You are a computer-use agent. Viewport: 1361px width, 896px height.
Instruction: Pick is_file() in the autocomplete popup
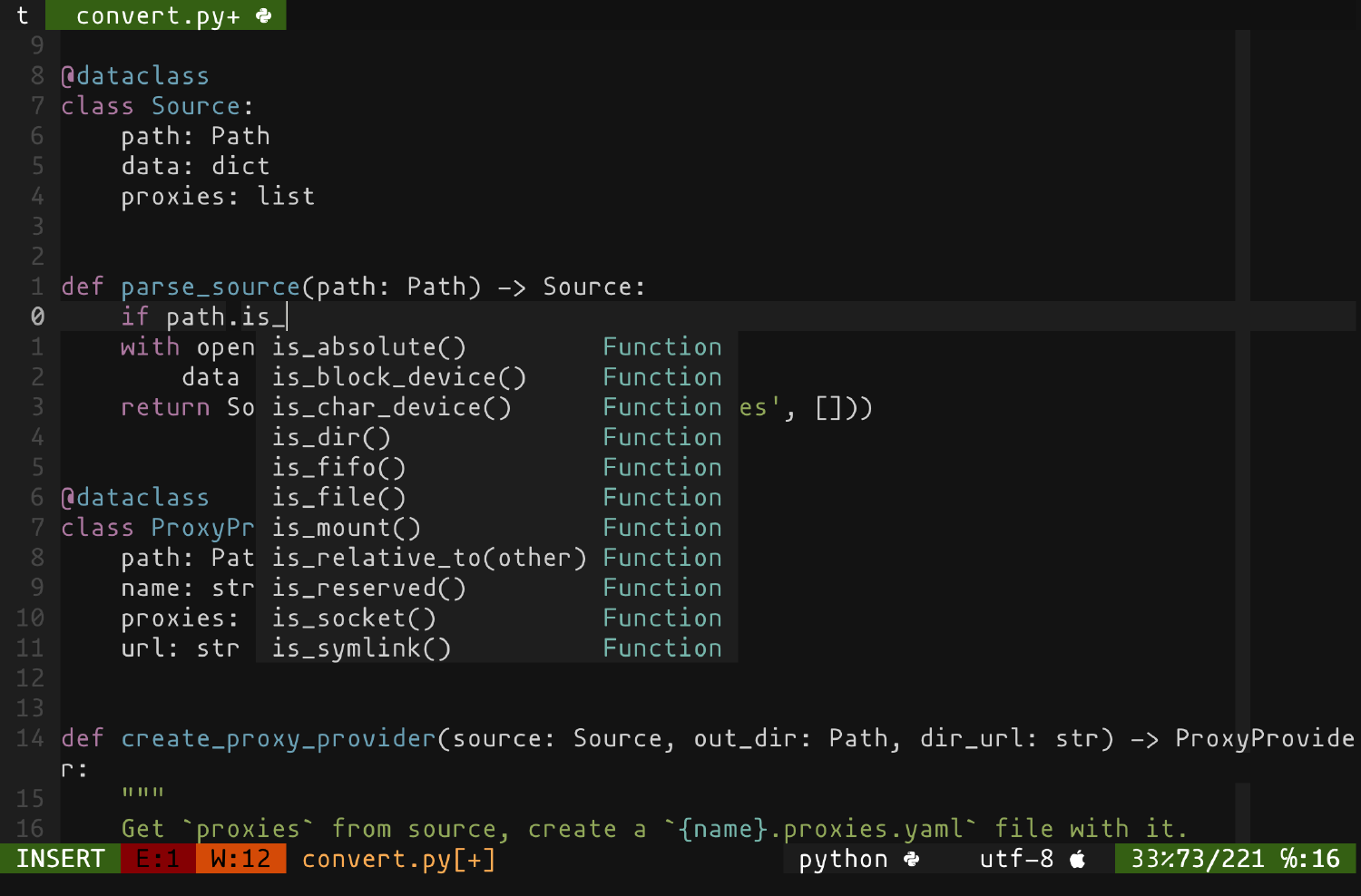[497, 497]
